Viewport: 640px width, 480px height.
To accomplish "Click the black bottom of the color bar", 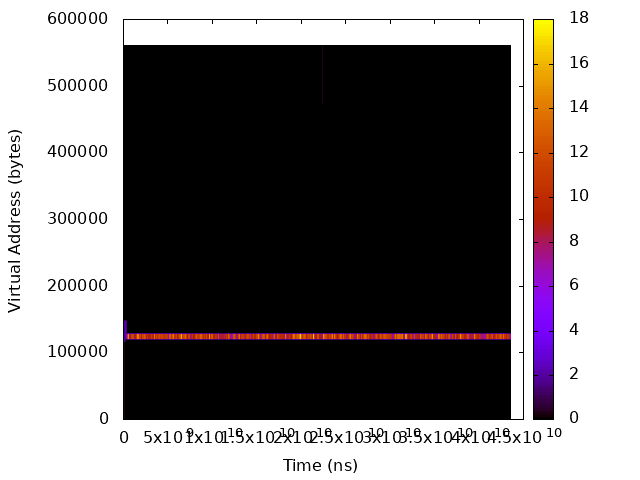I will [x=543, y=412].
